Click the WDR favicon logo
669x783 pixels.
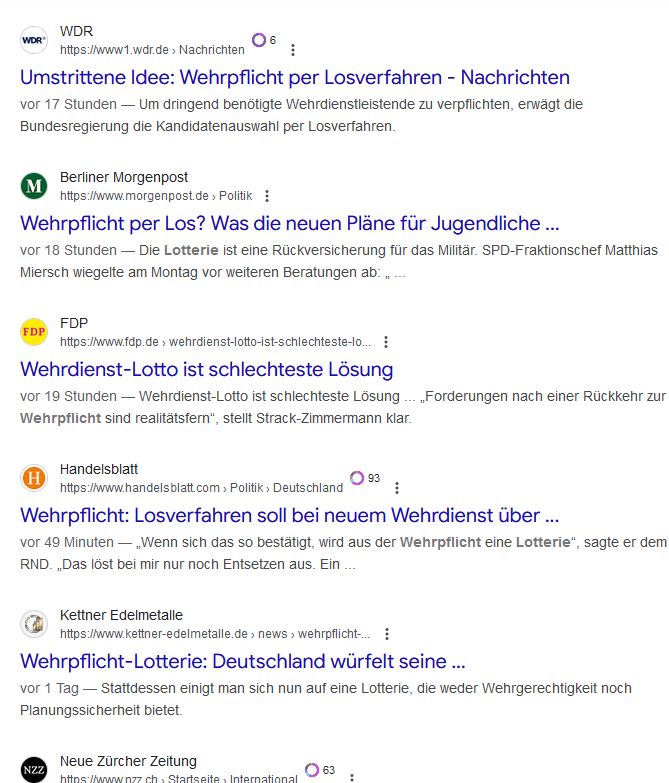pos(34,40)
